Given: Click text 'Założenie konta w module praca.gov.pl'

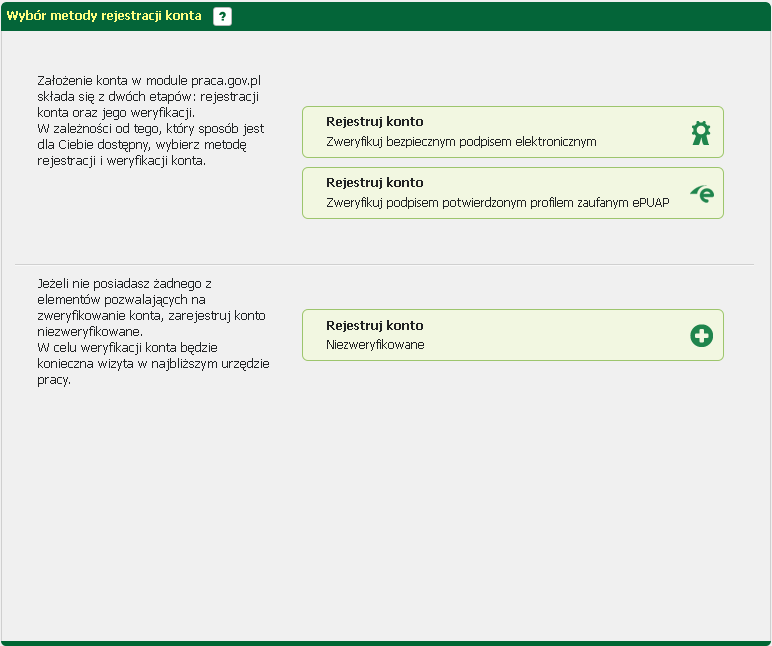Looking at the screenshot, I should 149,81.
